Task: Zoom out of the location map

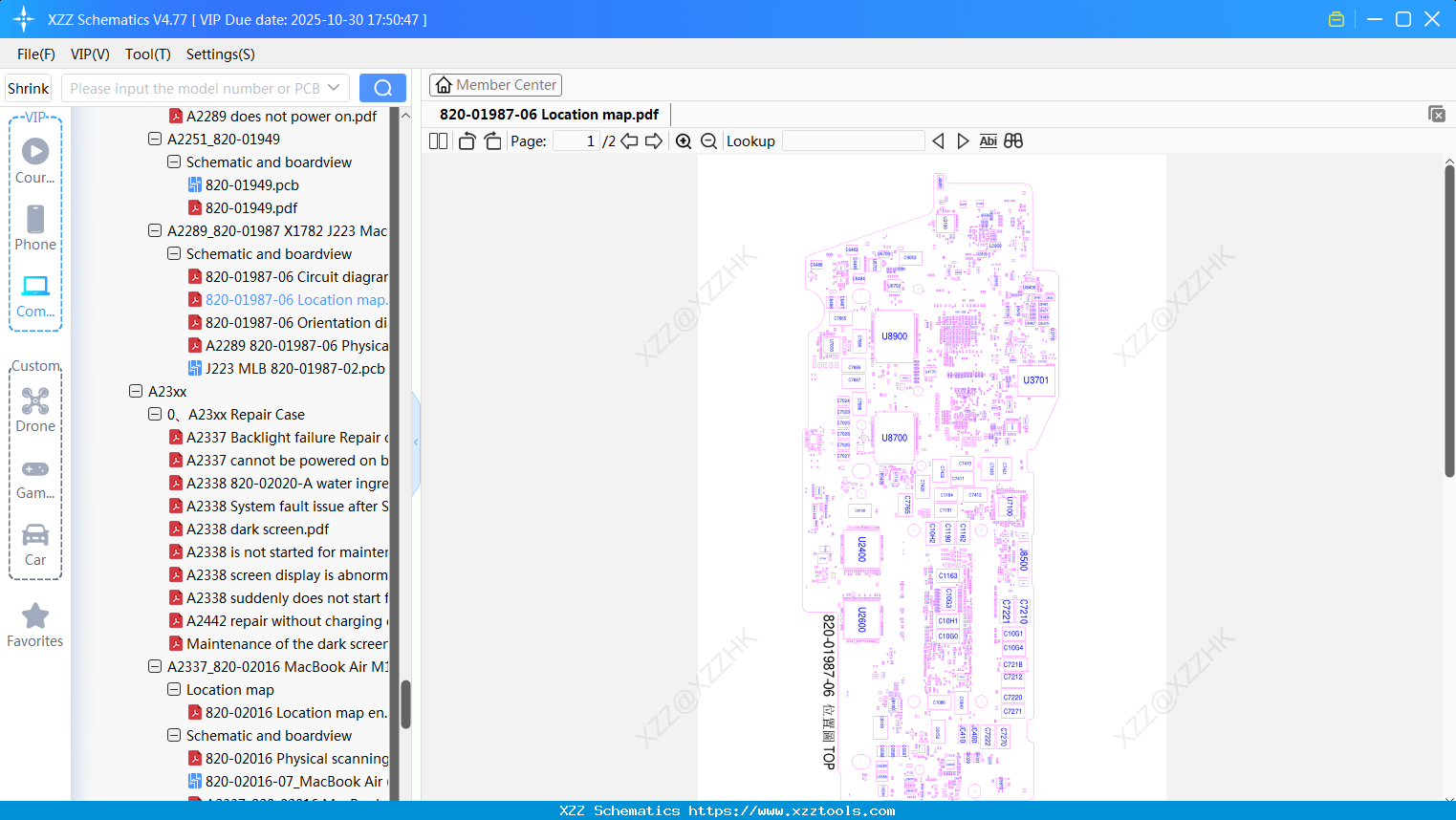Action: point(708,141)
